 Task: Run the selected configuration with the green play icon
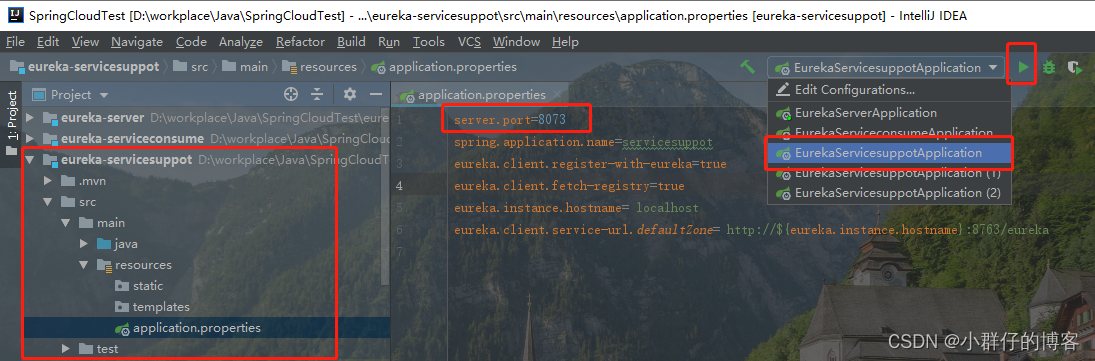coord(1023,67)
